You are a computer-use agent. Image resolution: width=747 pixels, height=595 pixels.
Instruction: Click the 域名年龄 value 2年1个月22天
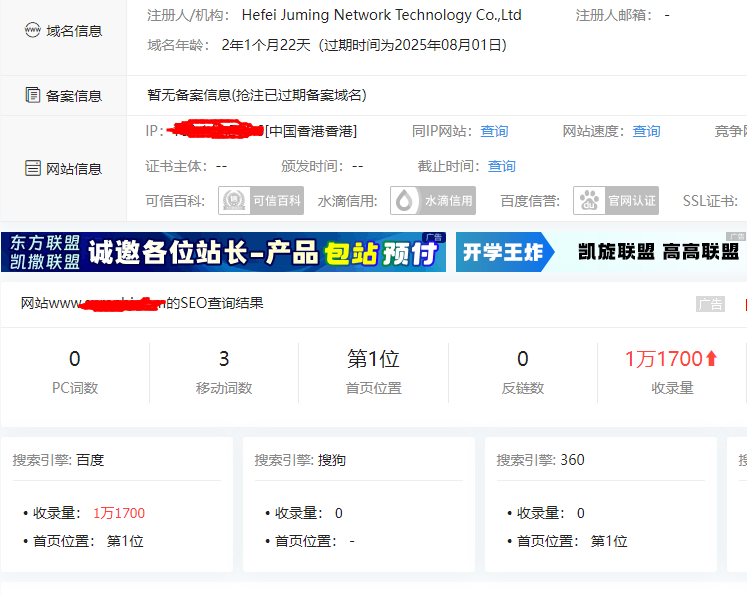(x=266, y=45)
